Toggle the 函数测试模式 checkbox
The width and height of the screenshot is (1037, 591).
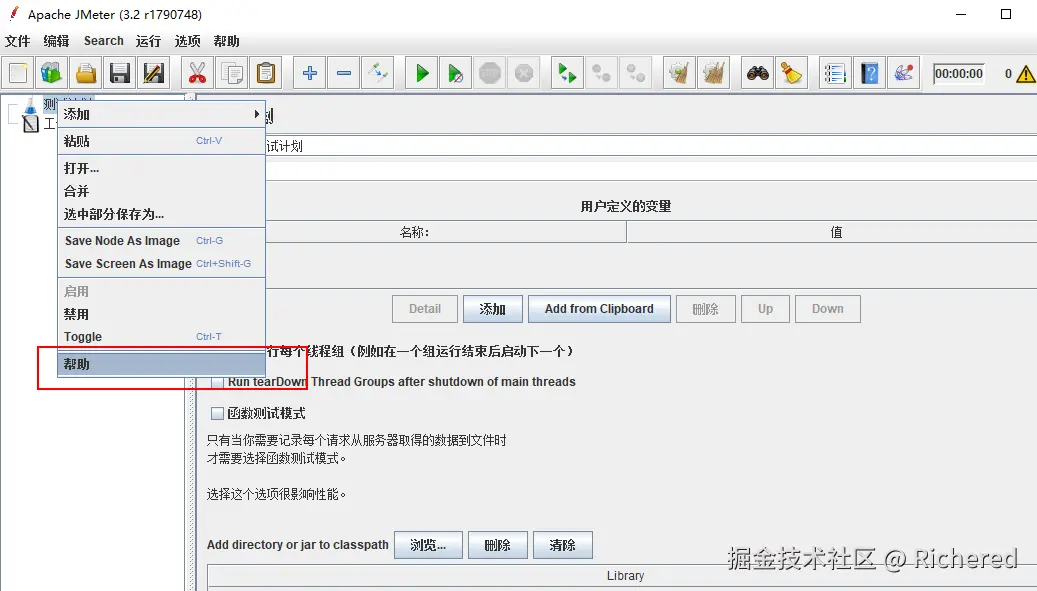217,413
